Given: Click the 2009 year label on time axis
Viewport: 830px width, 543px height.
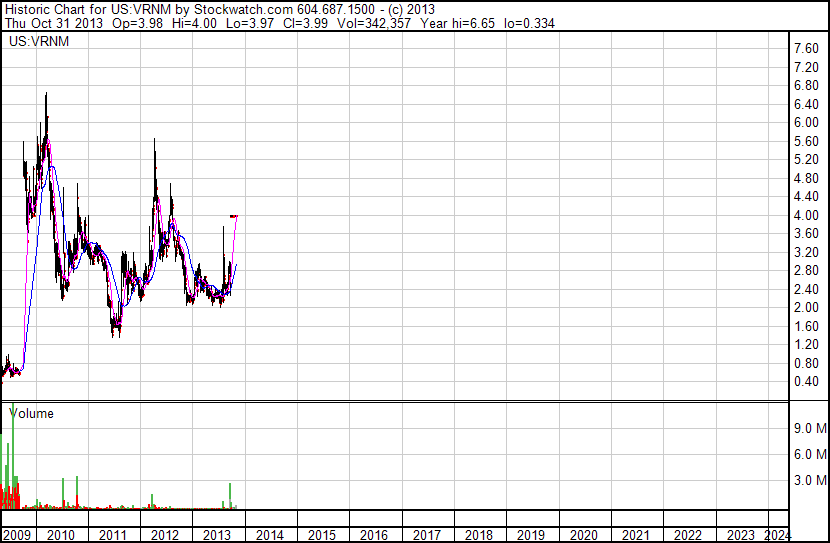Looking at the screenshot, I should point(16,535).
